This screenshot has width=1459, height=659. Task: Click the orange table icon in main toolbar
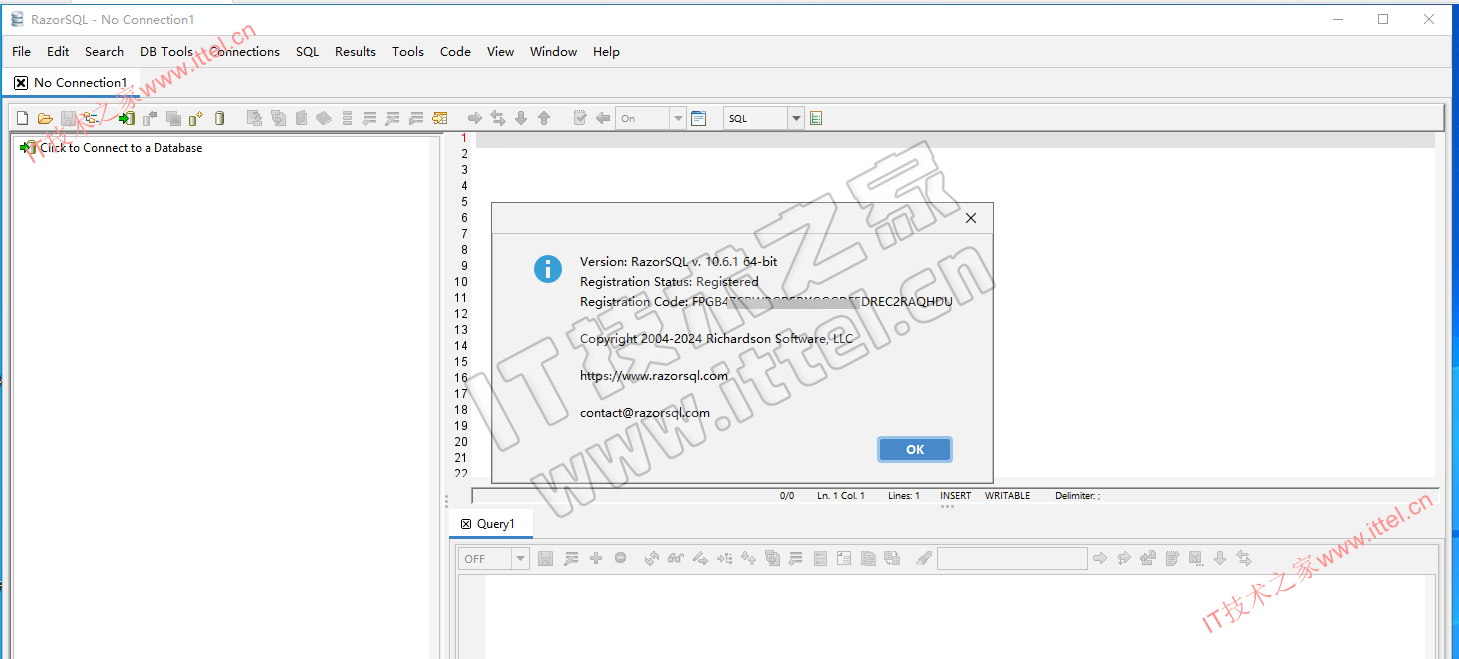pyautogui.click(x=440, y=118)
